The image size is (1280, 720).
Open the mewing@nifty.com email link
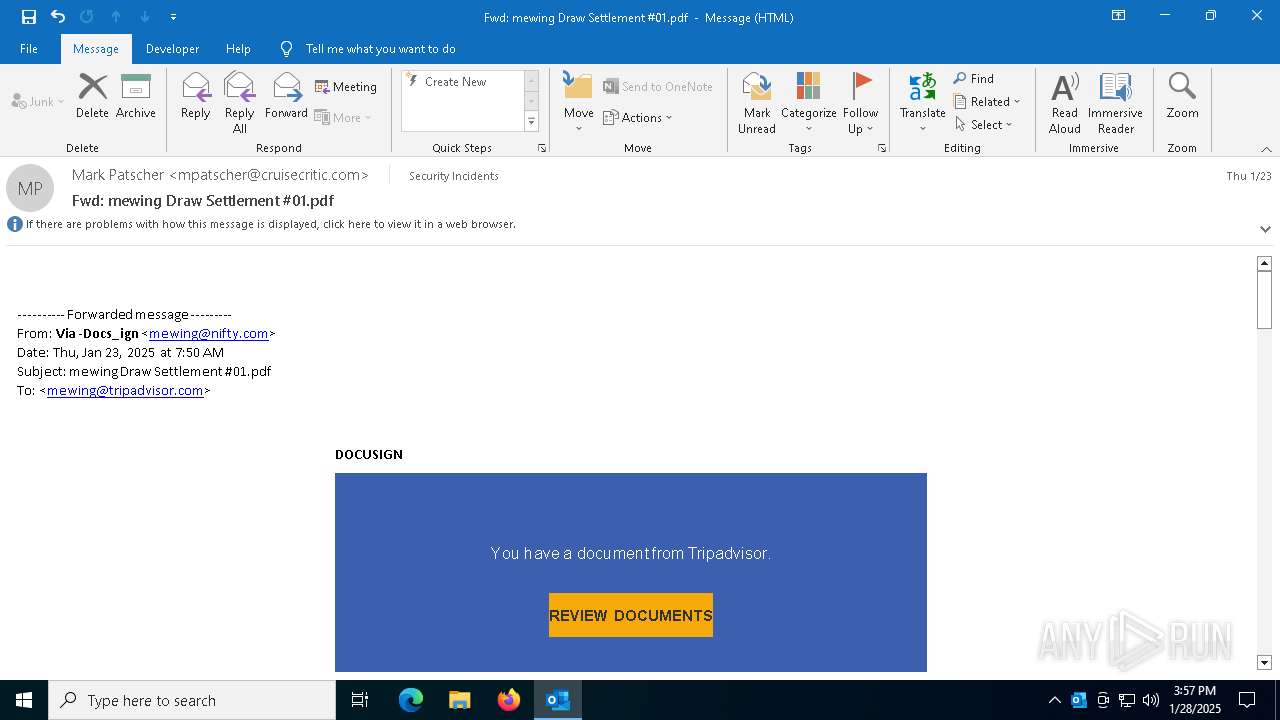208,333
